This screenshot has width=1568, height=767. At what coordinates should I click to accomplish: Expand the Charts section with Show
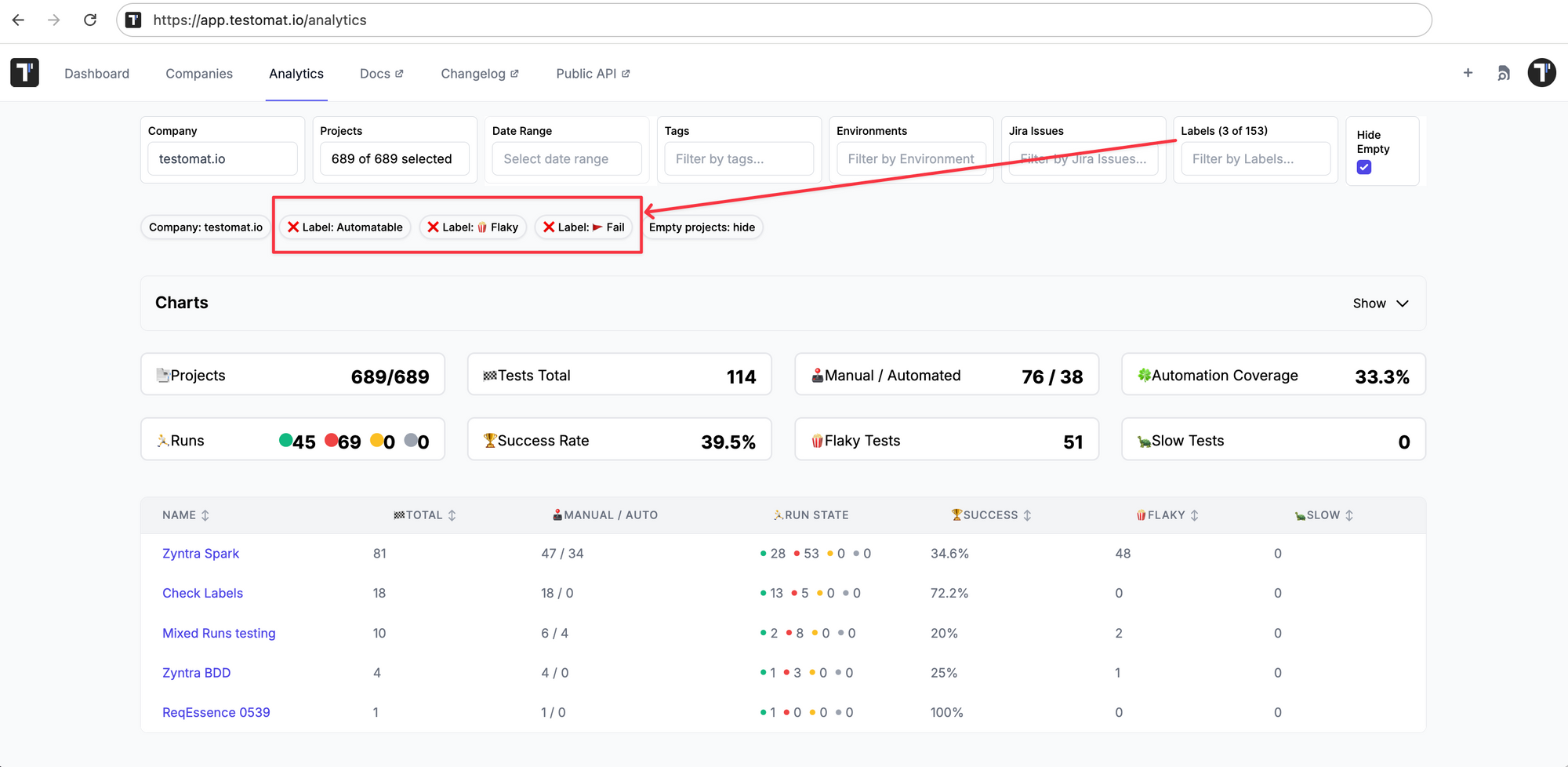click(1381, 304)
